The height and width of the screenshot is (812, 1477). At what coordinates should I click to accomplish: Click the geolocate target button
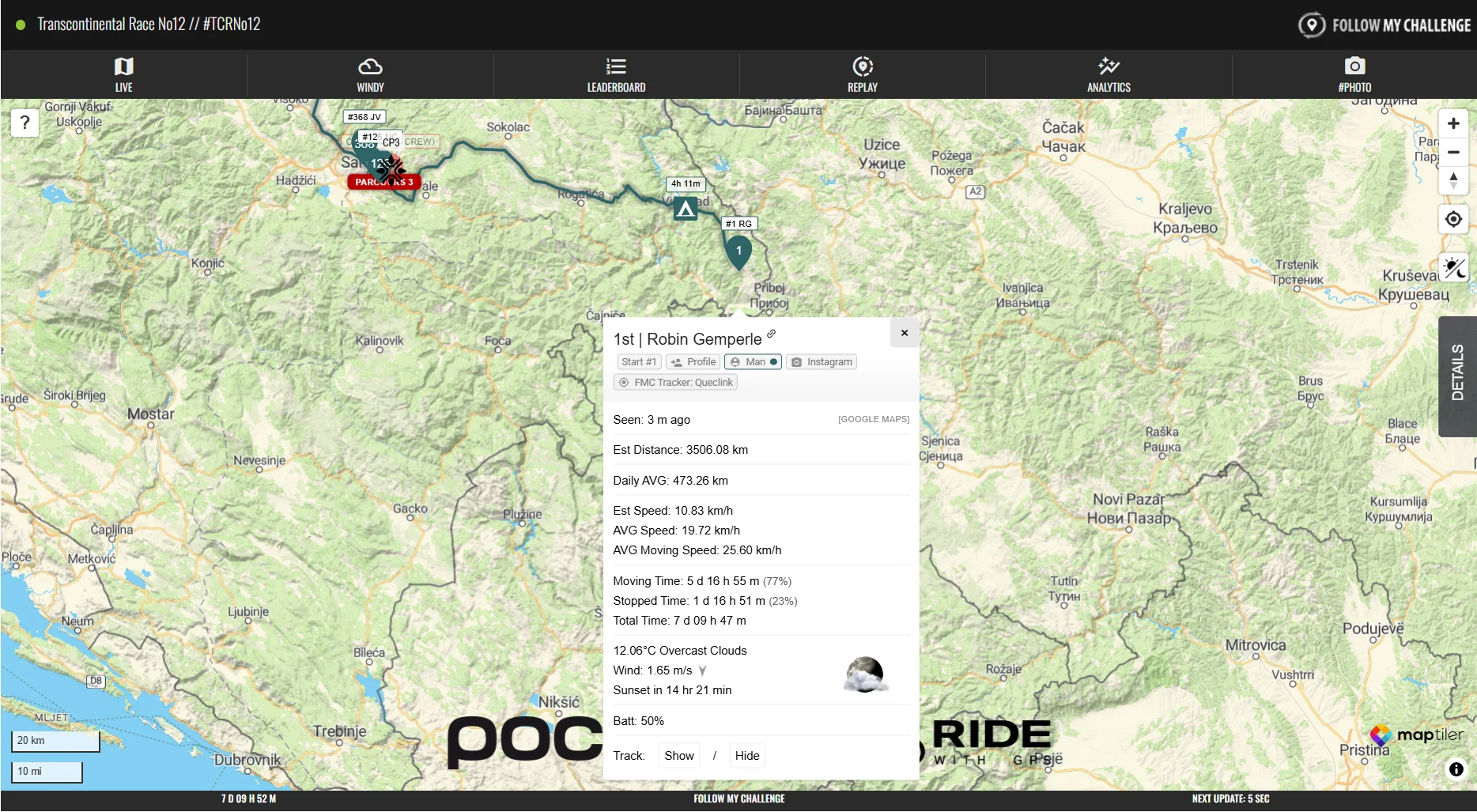[1453, 219]
